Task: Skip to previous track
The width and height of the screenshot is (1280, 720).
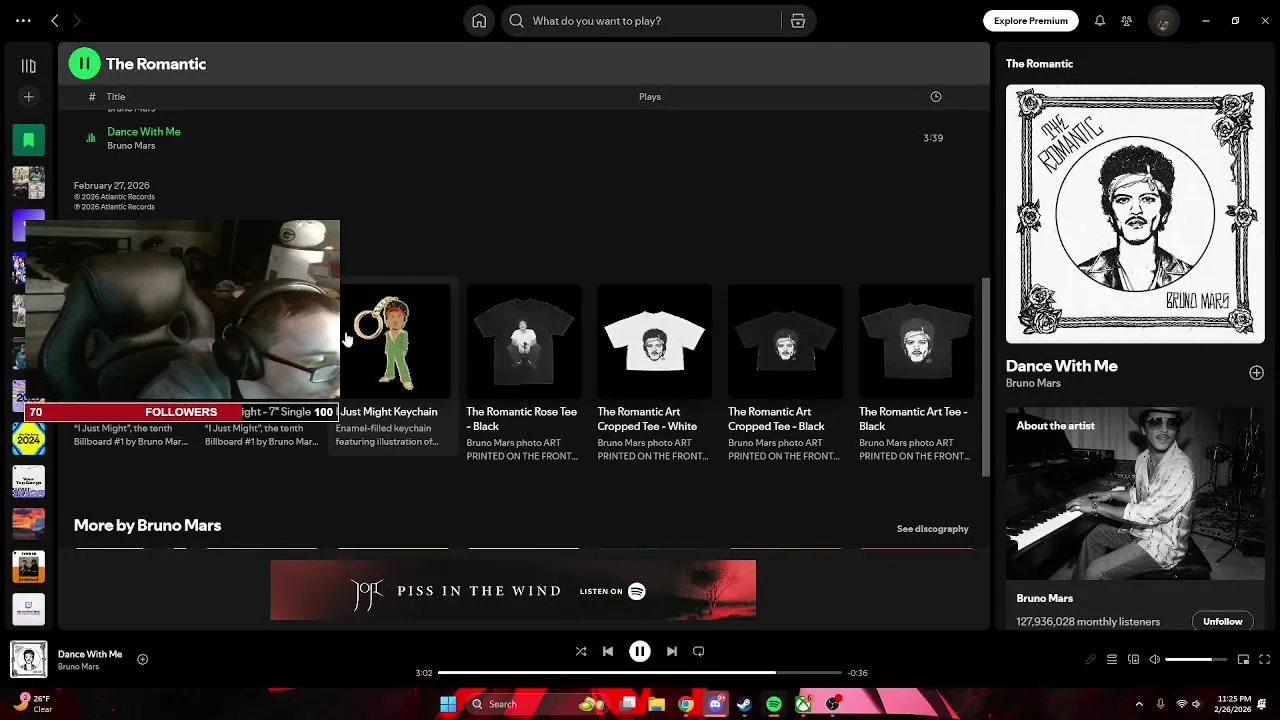Action: click(x=608, y=651)
